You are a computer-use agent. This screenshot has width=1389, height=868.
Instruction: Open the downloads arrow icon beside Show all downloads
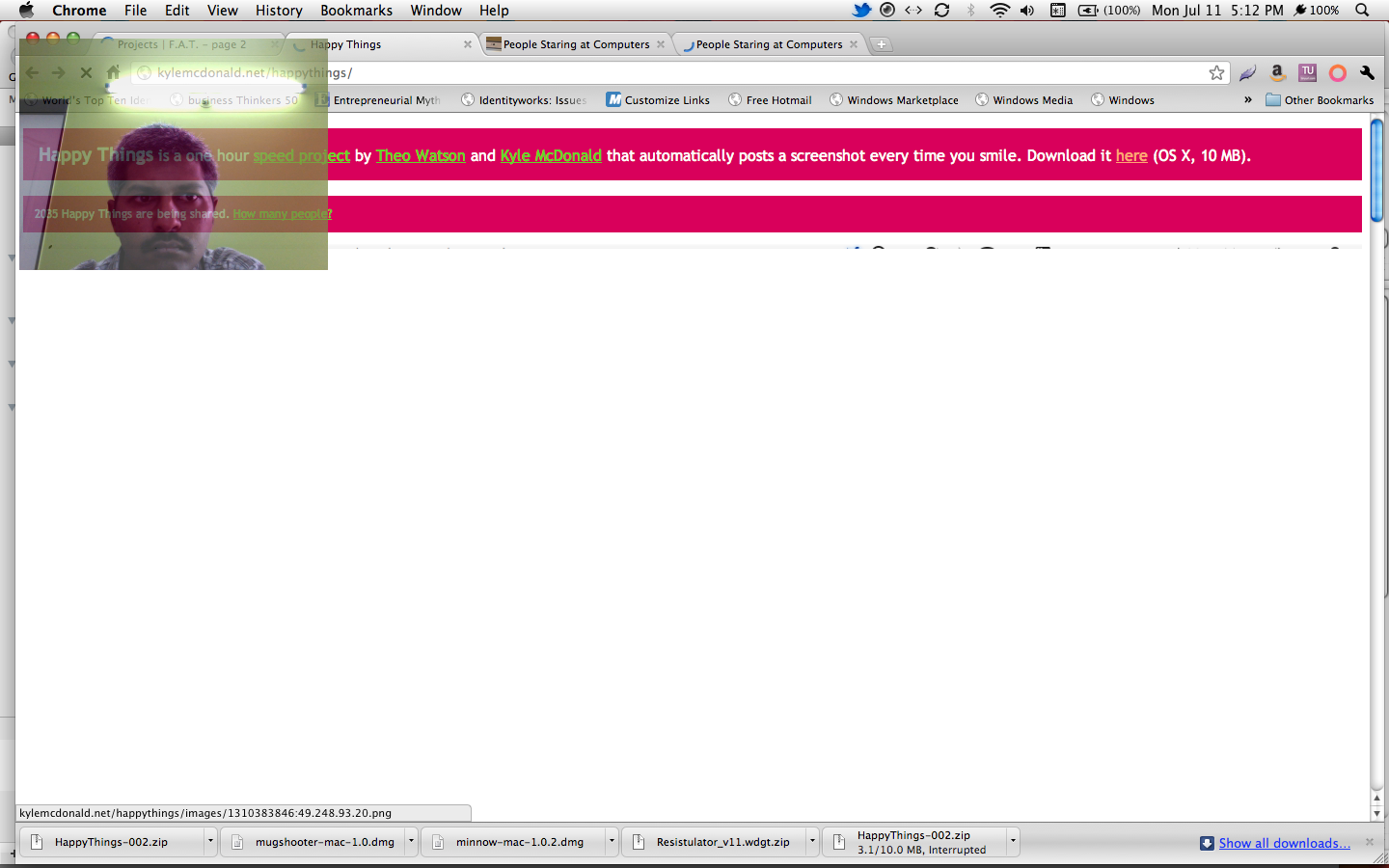[x=1207, y=843]
